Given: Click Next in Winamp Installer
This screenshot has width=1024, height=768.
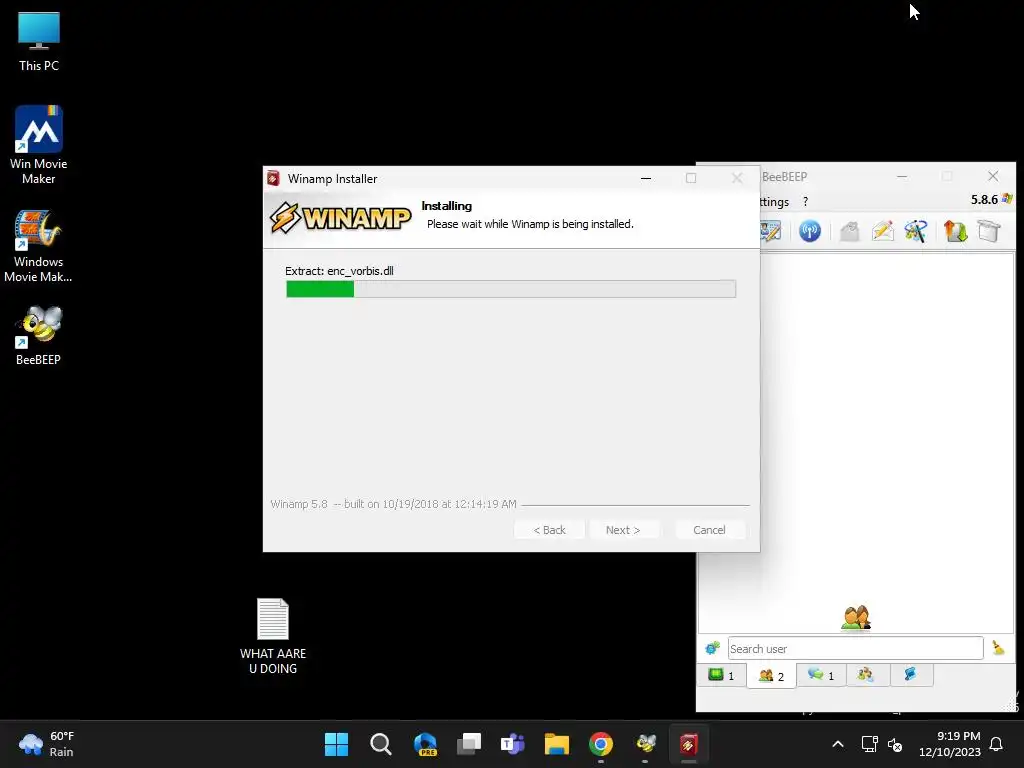Looking at the screenshot, I should 623,530.
